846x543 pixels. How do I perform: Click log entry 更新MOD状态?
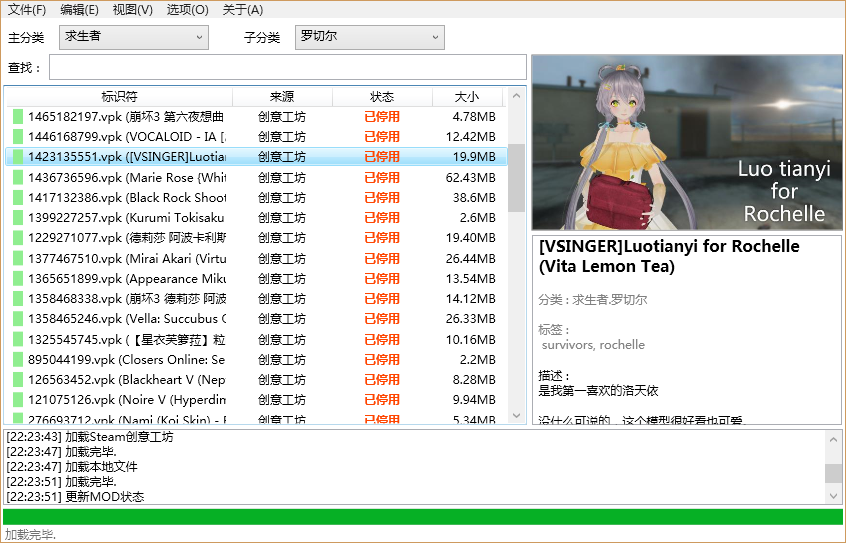pos(75,497)
